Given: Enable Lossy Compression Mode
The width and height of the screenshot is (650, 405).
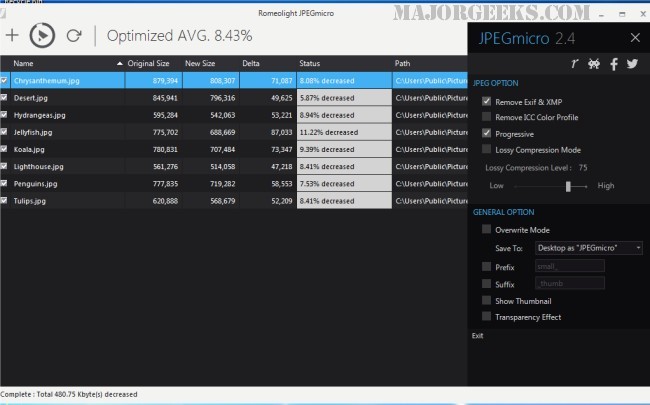Looking at the screenshot, I should pyautogui.click(x=486, y=149).
